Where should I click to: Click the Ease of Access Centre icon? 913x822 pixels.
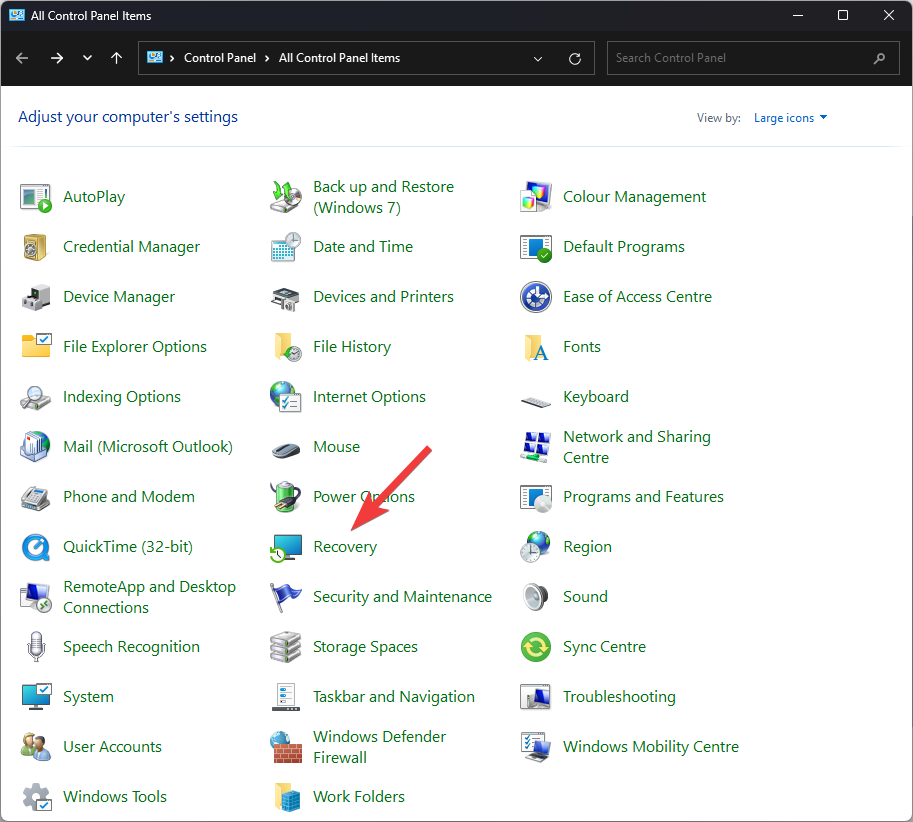536,297
